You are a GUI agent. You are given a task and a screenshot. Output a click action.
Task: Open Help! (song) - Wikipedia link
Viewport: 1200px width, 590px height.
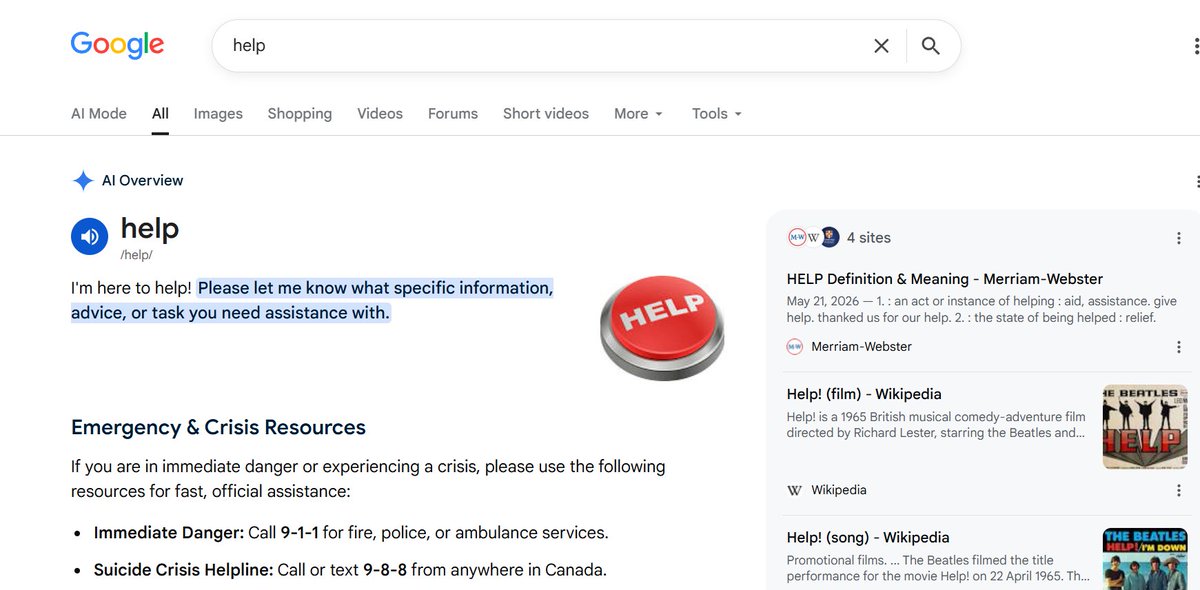point(868,537)
